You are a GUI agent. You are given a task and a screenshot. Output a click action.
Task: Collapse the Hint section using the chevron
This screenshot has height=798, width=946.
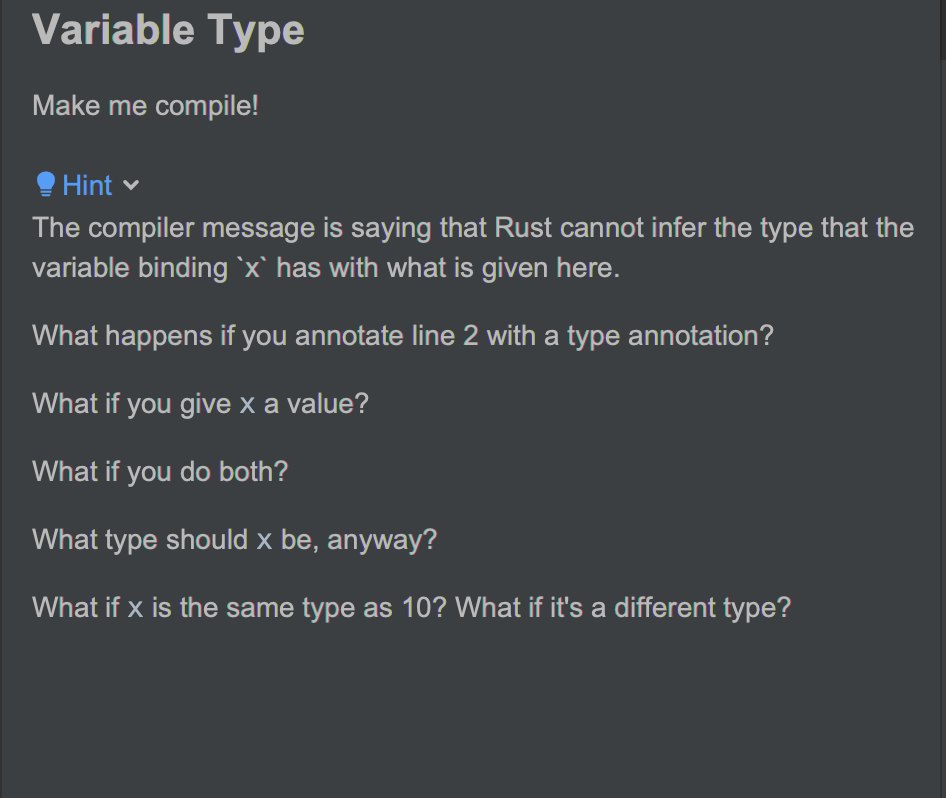tap(131, 185)
